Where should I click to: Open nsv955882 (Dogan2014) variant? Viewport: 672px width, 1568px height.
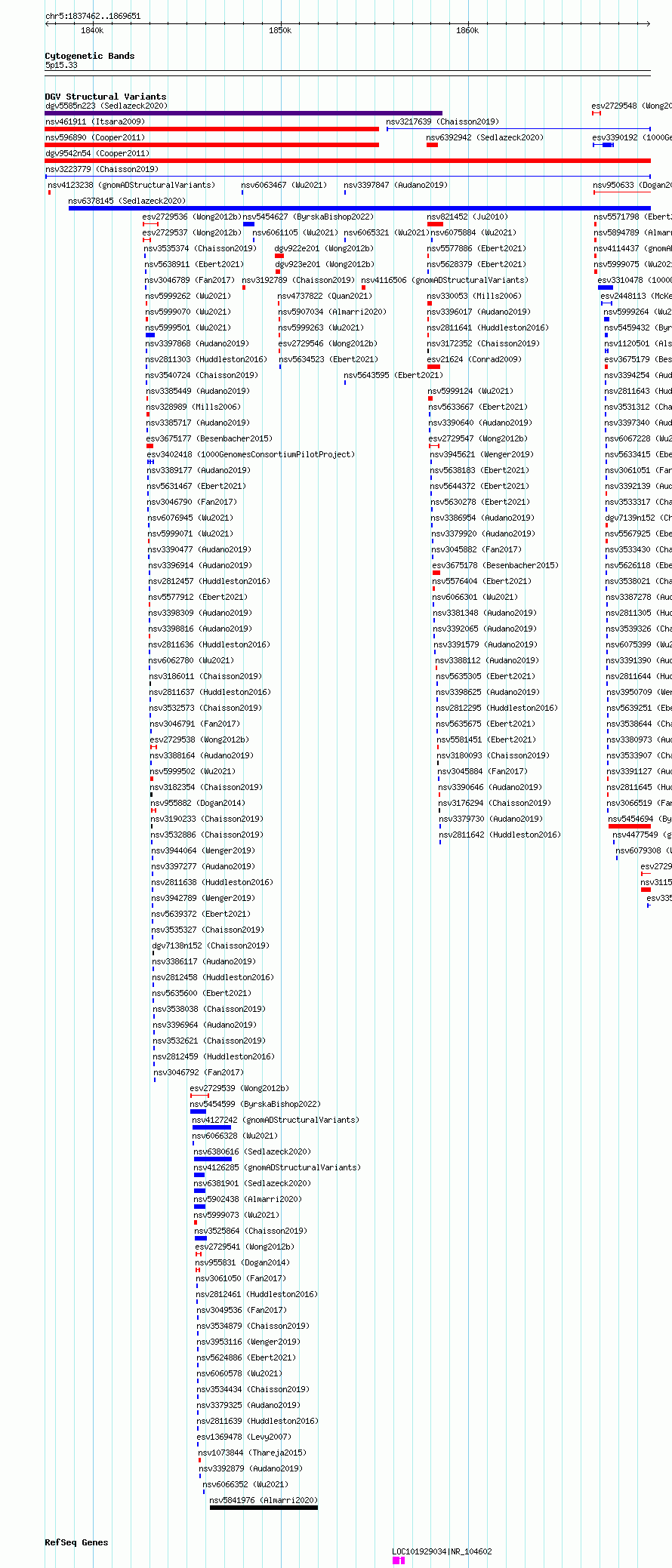[x=198, y=803]
